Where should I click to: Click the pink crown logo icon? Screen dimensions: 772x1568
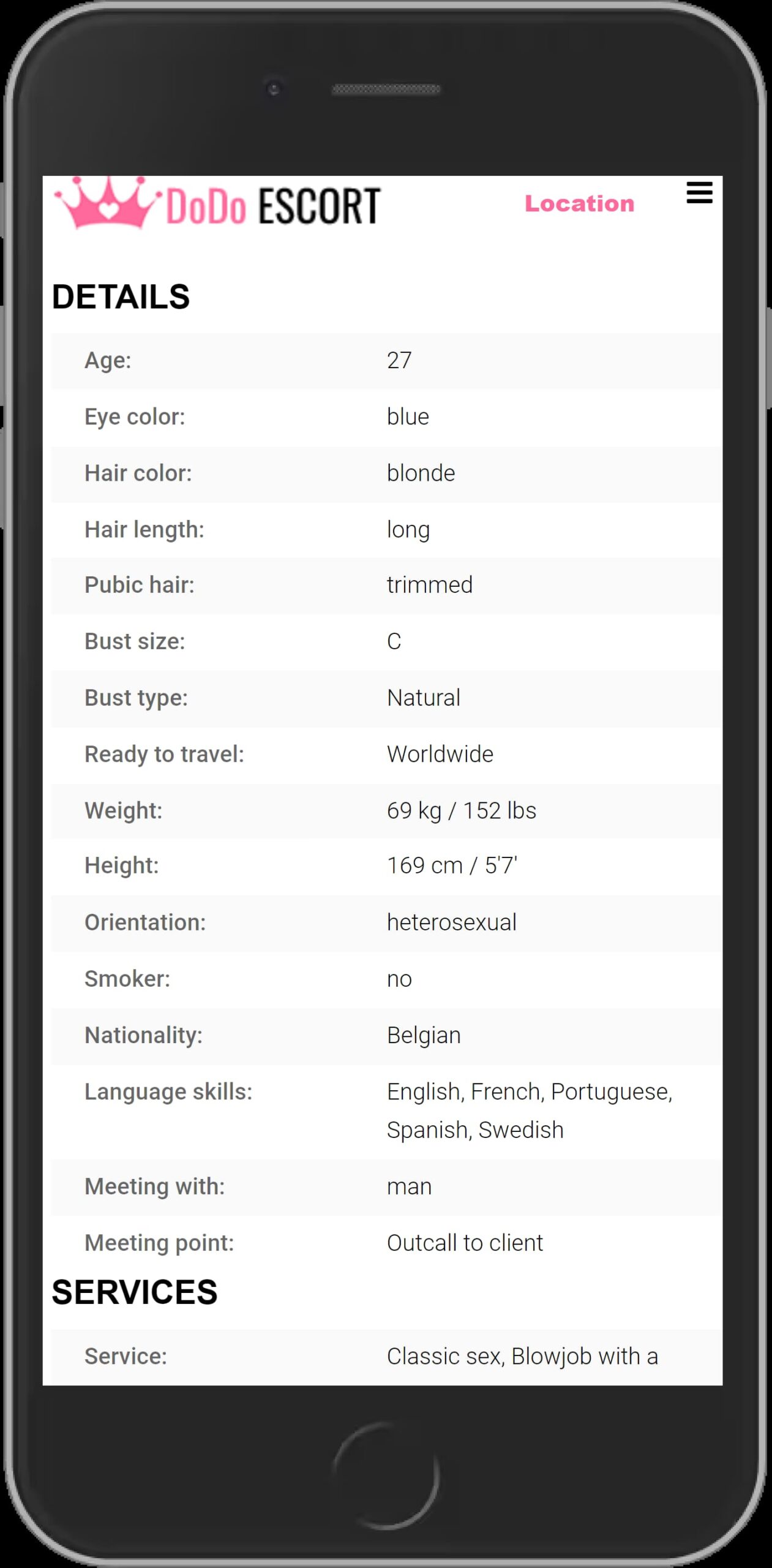108,203
